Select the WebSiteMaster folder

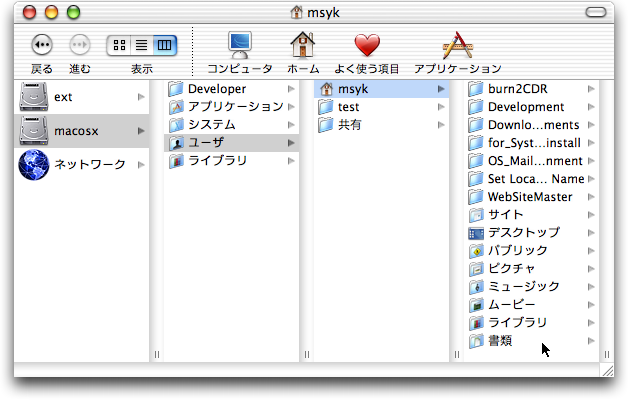coord(529,197)
